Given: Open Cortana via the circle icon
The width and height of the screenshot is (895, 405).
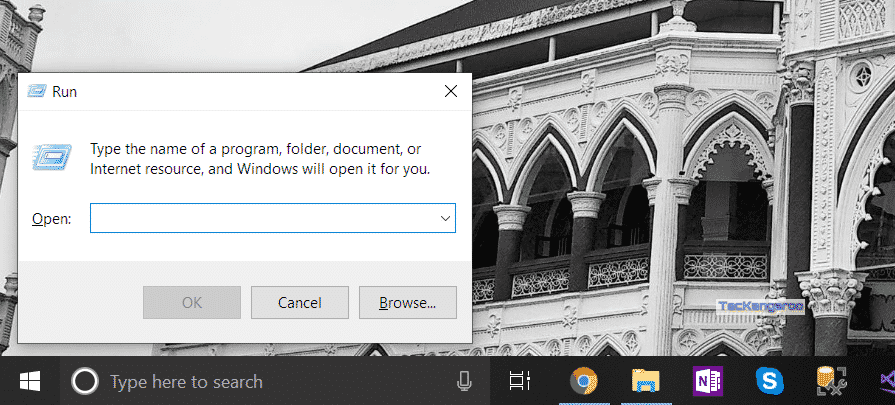Looking at the screenshot, I should point(85,381).
